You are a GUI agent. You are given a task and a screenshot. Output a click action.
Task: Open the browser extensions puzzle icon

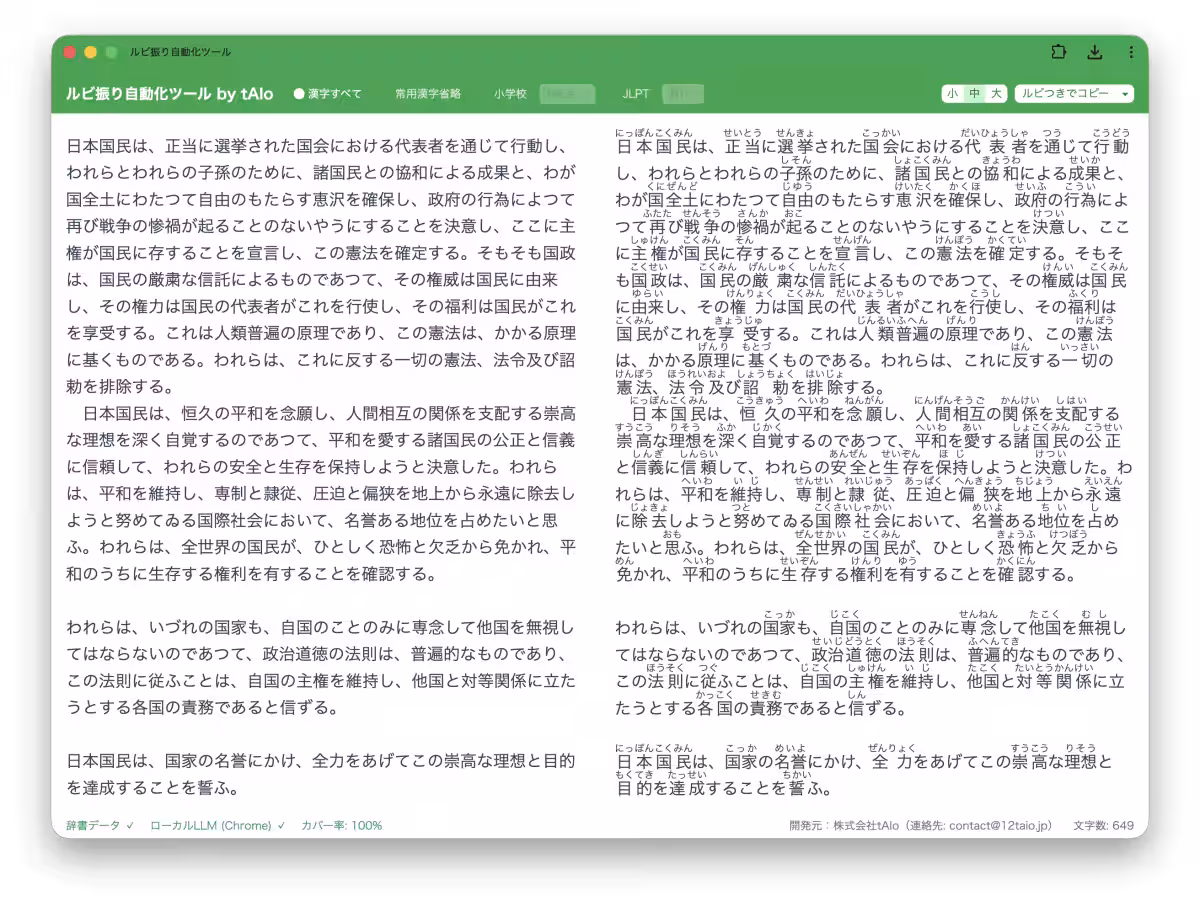pyautogui.click(x=1059, y=52)
